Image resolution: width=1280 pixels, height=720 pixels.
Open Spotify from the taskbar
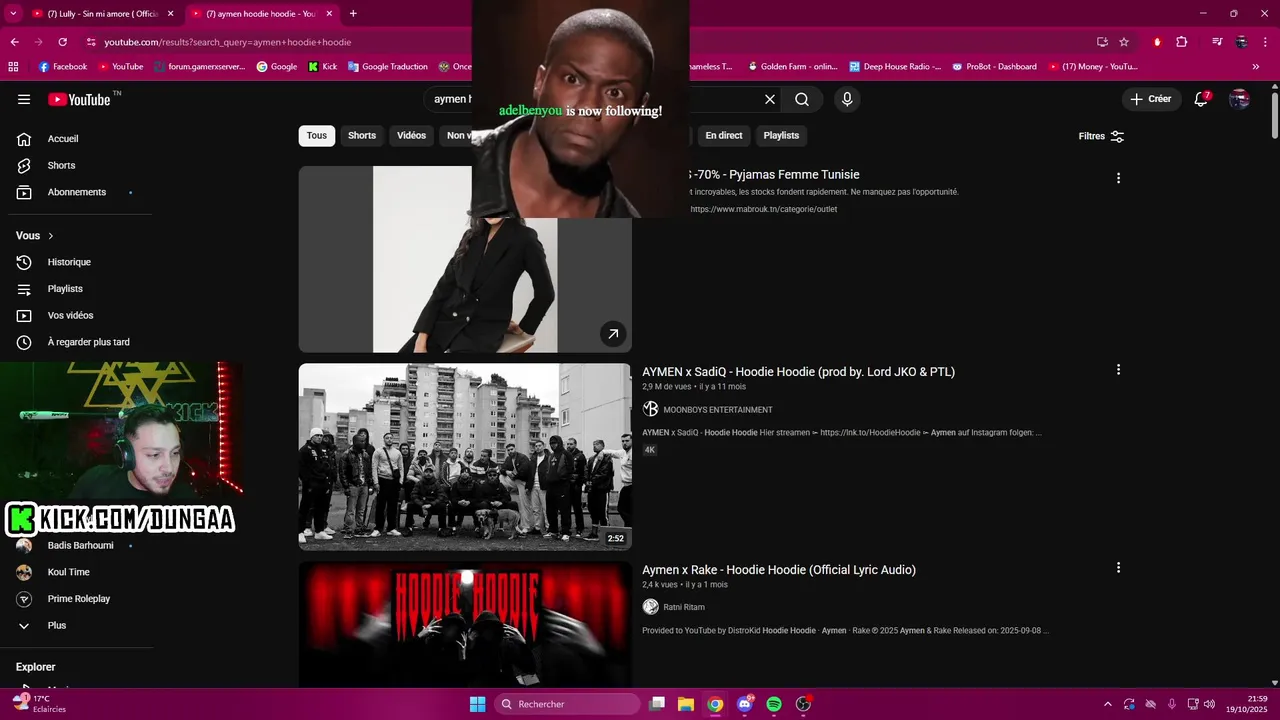(x=774, y=704)
